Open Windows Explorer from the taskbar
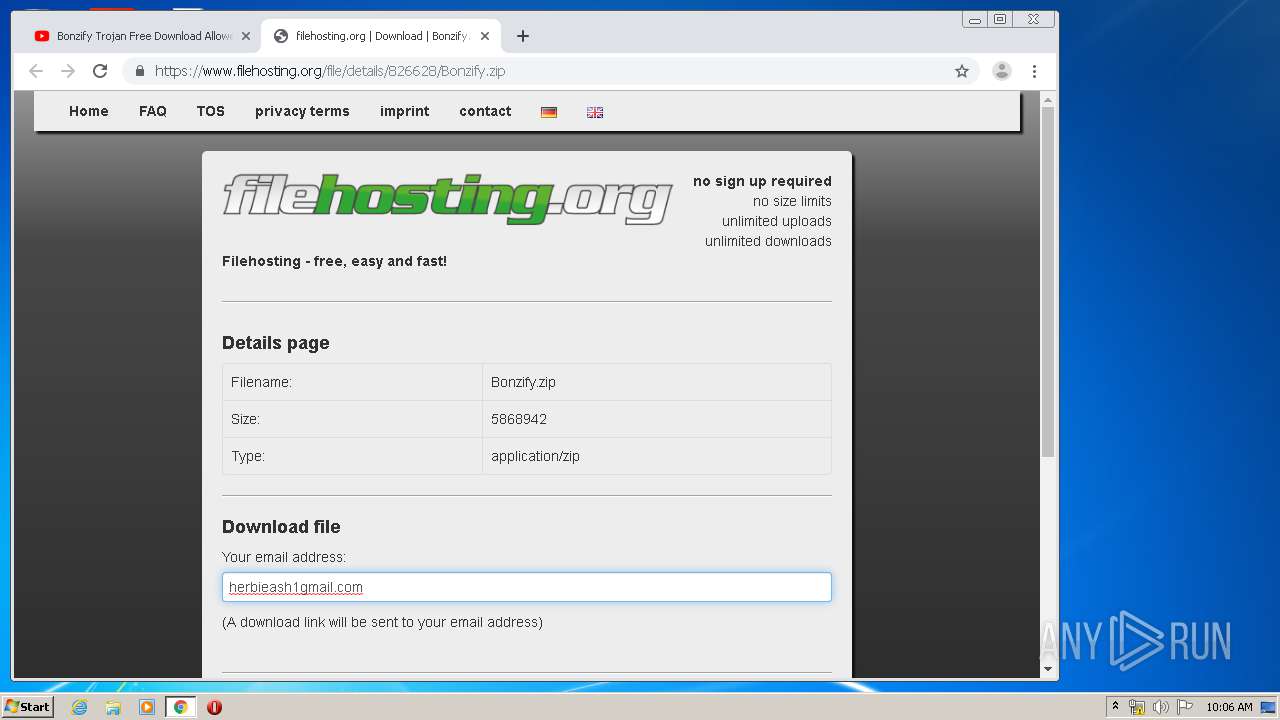1280x720 pixels. (113, 707)
